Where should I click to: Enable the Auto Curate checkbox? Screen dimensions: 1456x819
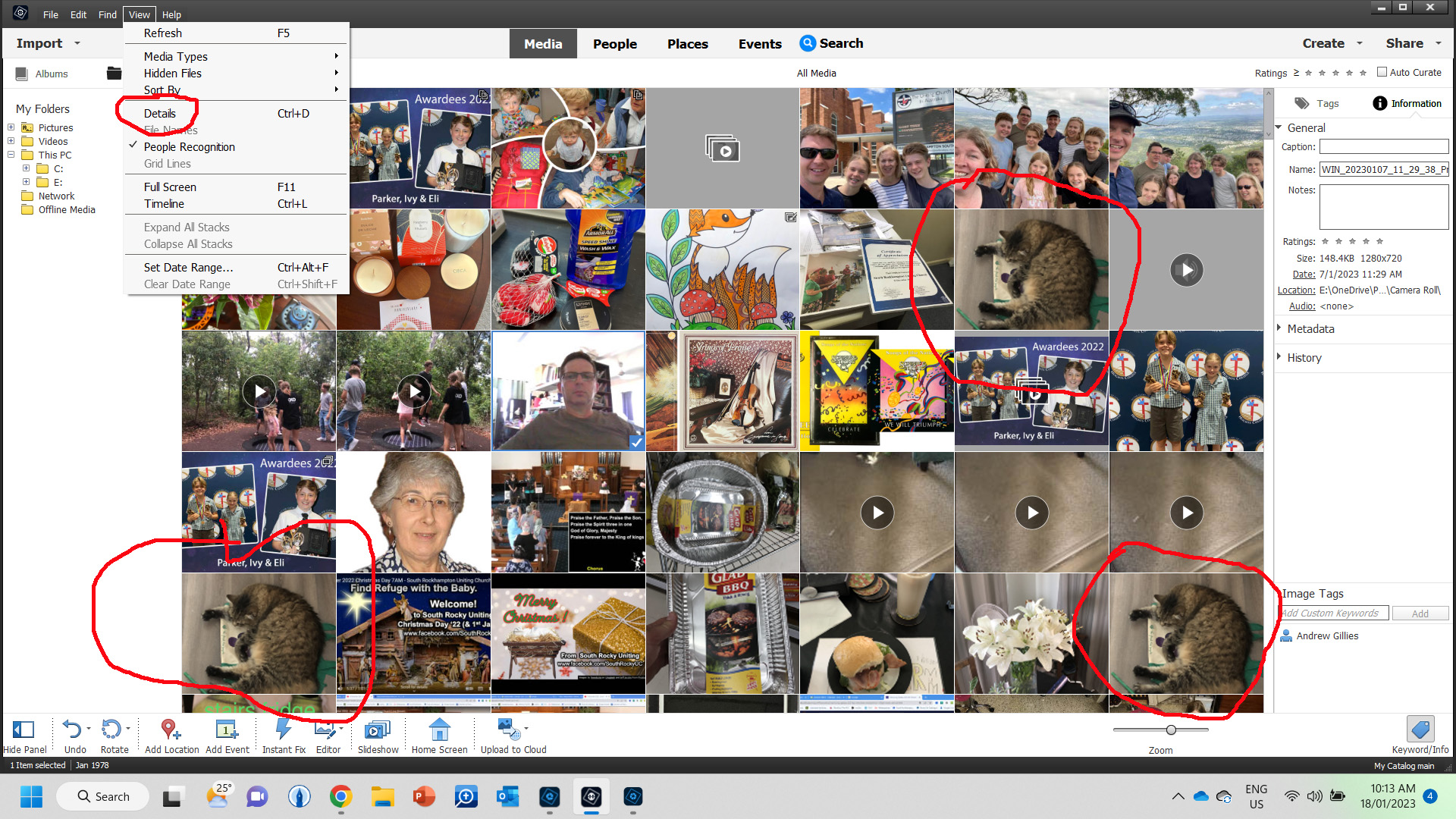[1383, 72]
